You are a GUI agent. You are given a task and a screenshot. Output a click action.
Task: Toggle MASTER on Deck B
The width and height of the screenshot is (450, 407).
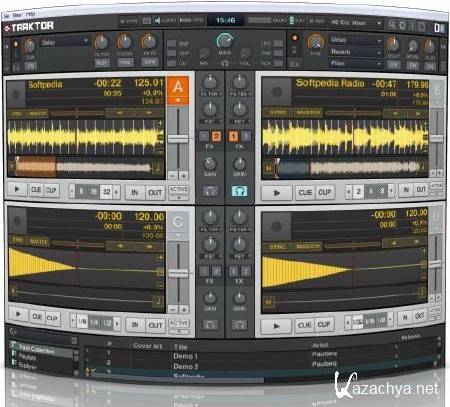coord(308,113)
